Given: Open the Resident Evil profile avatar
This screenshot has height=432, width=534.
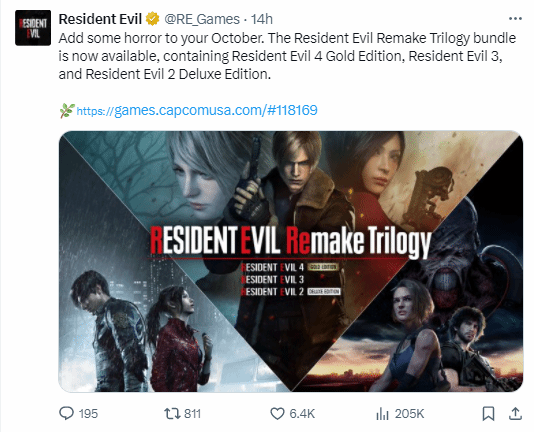Looking at the screenshot, I should tap(33, 28).
